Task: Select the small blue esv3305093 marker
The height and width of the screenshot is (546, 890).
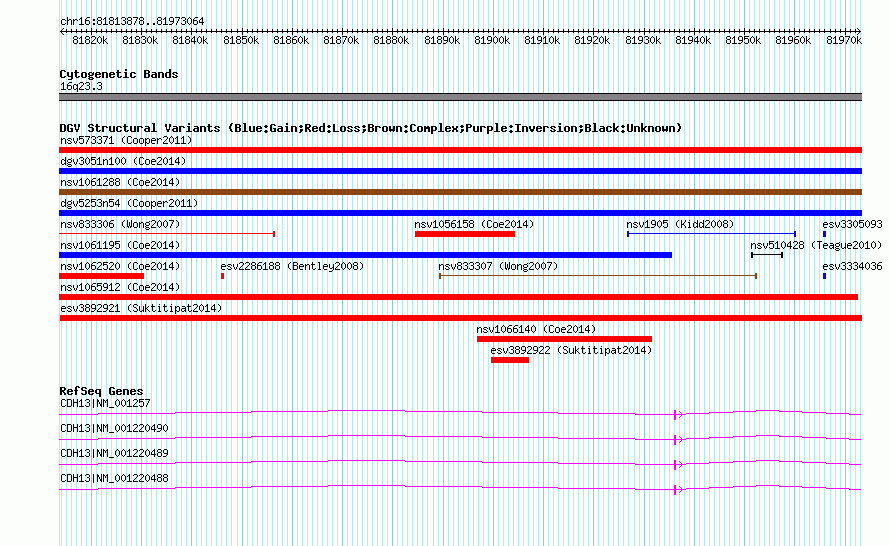Action: tap(824, 234)
